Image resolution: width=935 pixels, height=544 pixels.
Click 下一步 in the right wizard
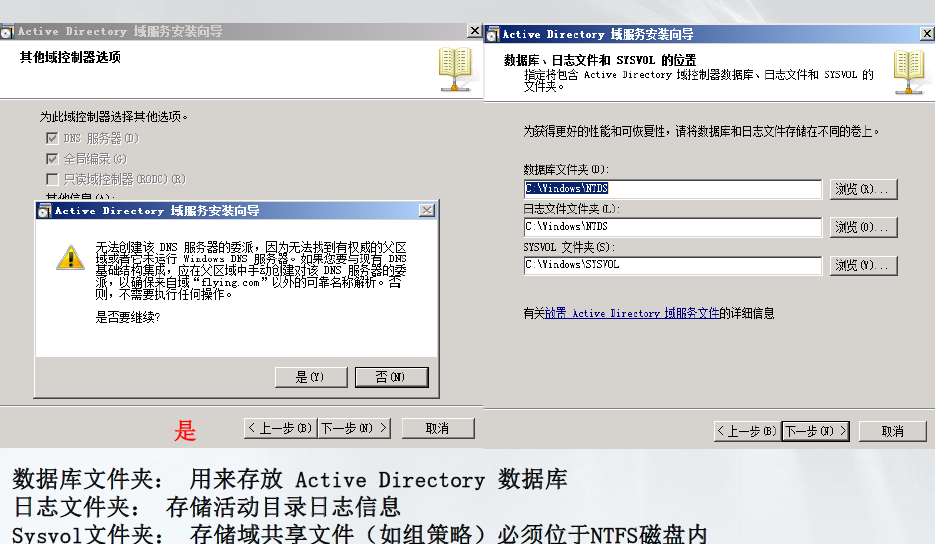point(816,431)
